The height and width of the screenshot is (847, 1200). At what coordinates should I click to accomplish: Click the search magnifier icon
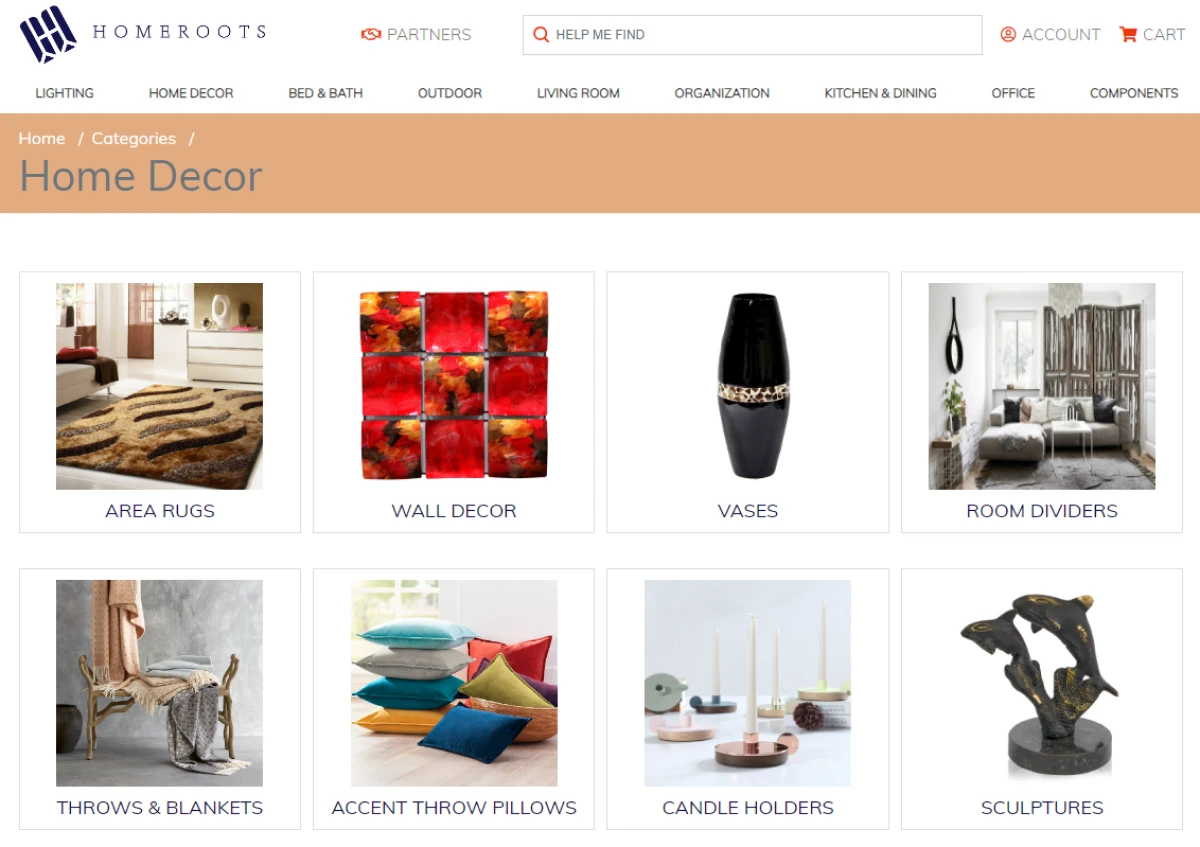point(541,35)
